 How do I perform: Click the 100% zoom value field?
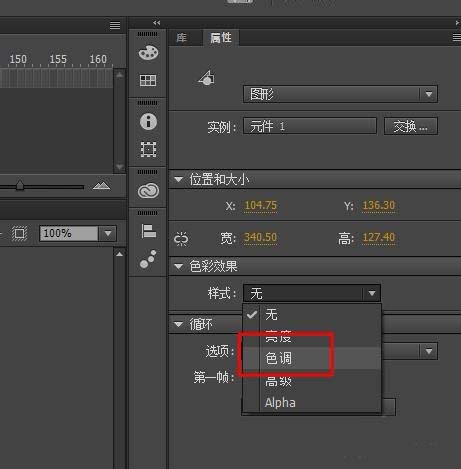point(69,233)
